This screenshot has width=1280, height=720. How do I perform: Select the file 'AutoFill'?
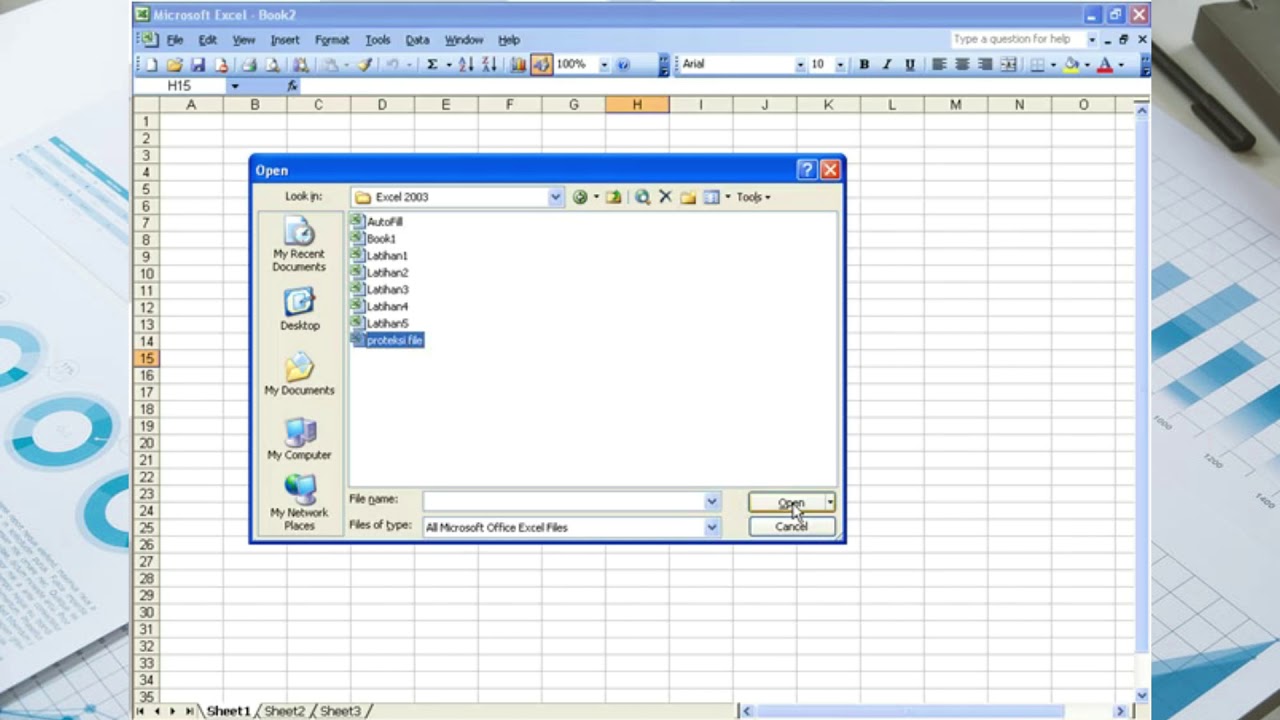tap(377, 221)
